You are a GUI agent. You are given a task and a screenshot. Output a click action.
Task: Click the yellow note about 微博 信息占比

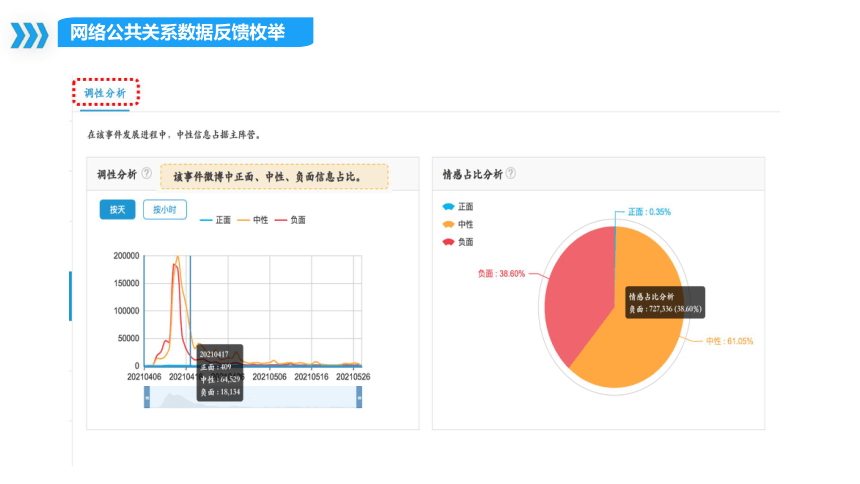274,177
